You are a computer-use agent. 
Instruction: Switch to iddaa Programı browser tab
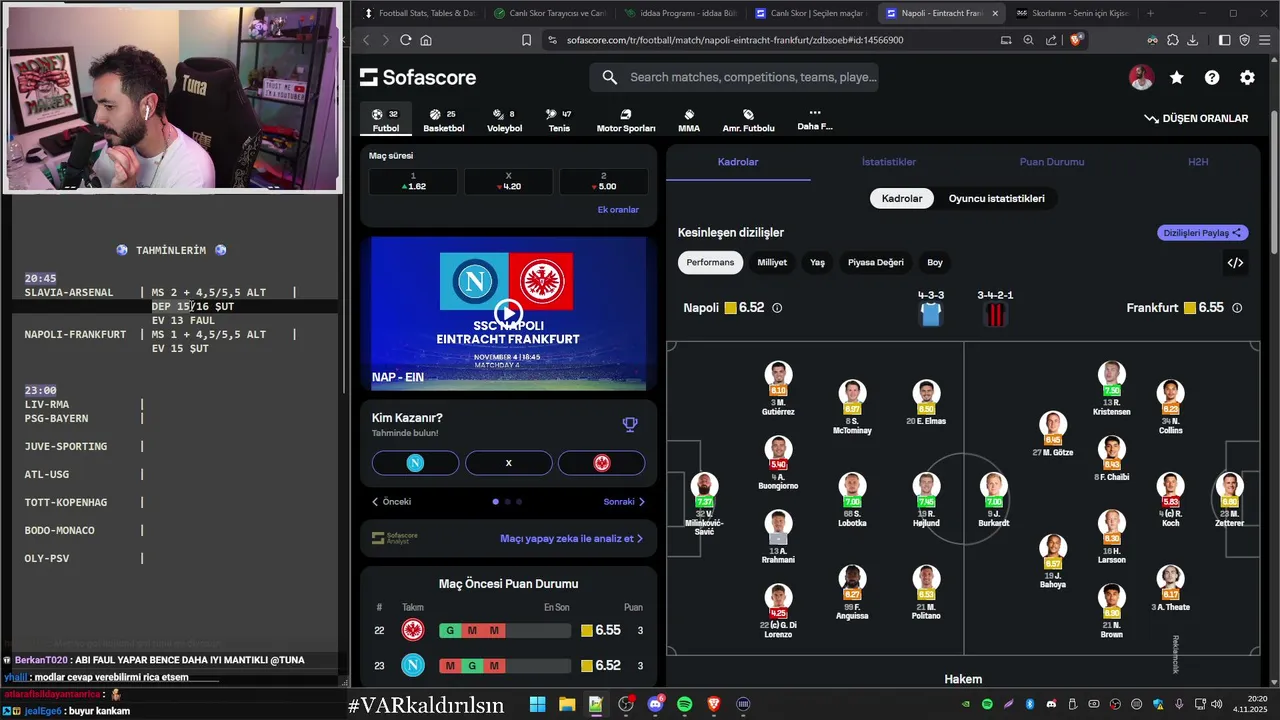[678, 13]
